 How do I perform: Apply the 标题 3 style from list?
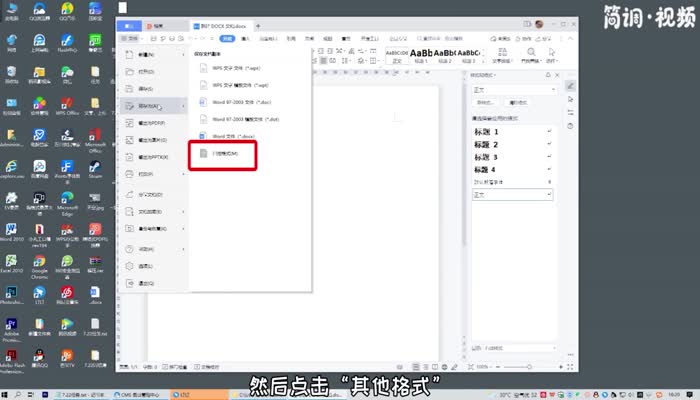click(487, 157)
